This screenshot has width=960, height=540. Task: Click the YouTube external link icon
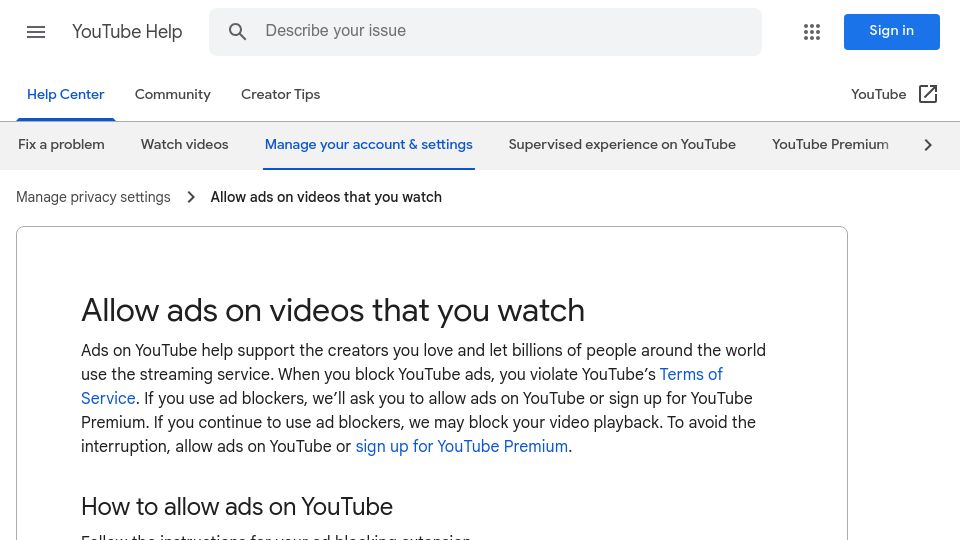point(928,94)
